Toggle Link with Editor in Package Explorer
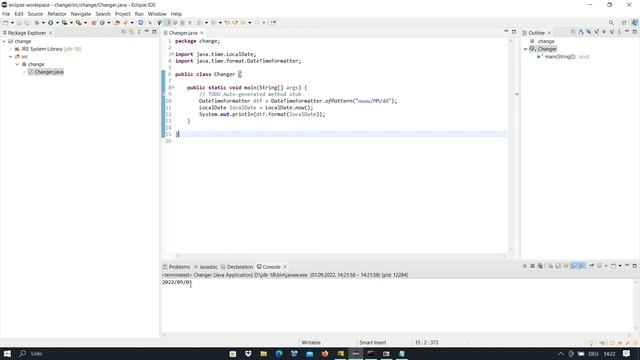This screenshot has width=640, height=360. (x=131, y=32)
